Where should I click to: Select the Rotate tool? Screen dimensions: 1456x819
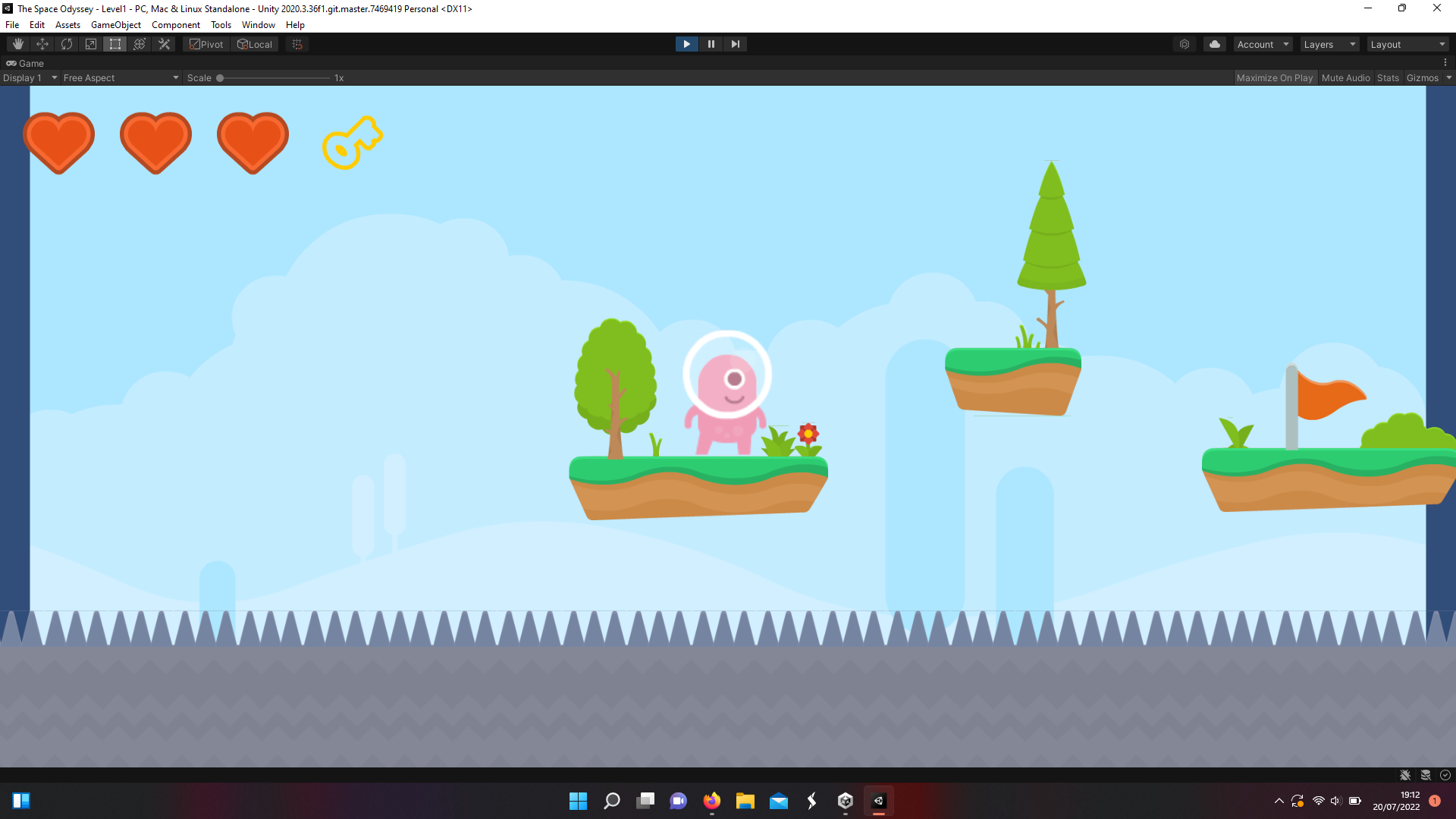[x=67, y=44]
